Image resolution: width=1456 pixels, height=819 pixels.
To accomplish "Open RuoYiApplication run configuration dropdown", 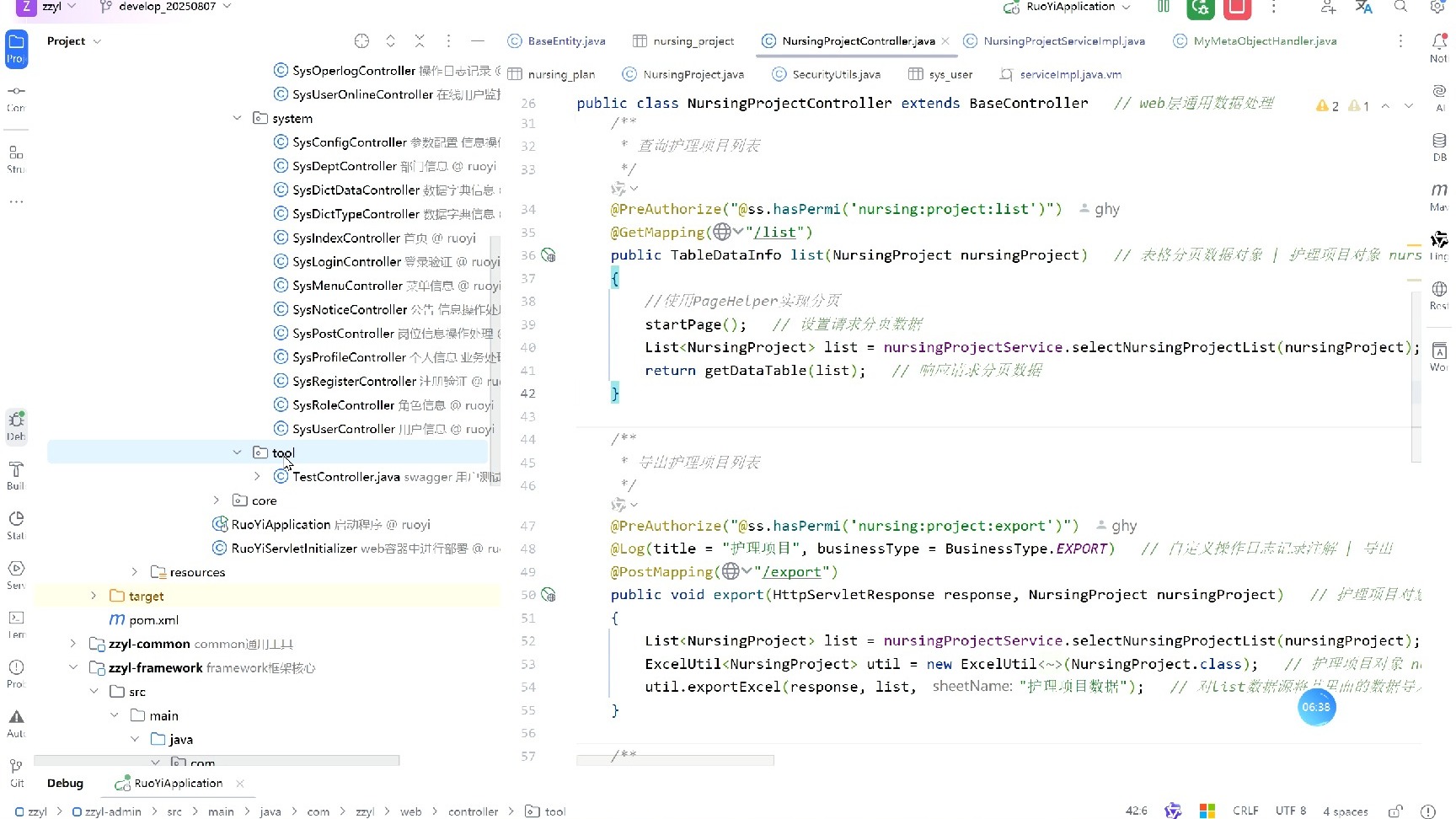I will tap(1068, 7).
